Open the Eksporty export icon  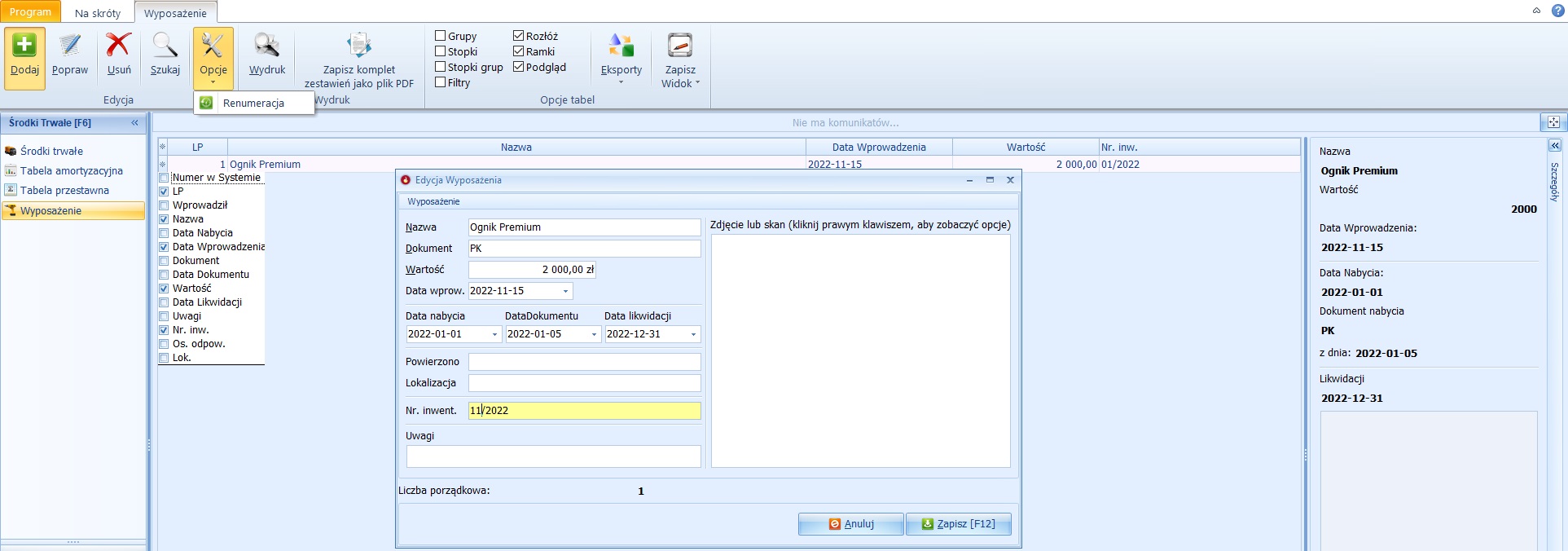621,46
